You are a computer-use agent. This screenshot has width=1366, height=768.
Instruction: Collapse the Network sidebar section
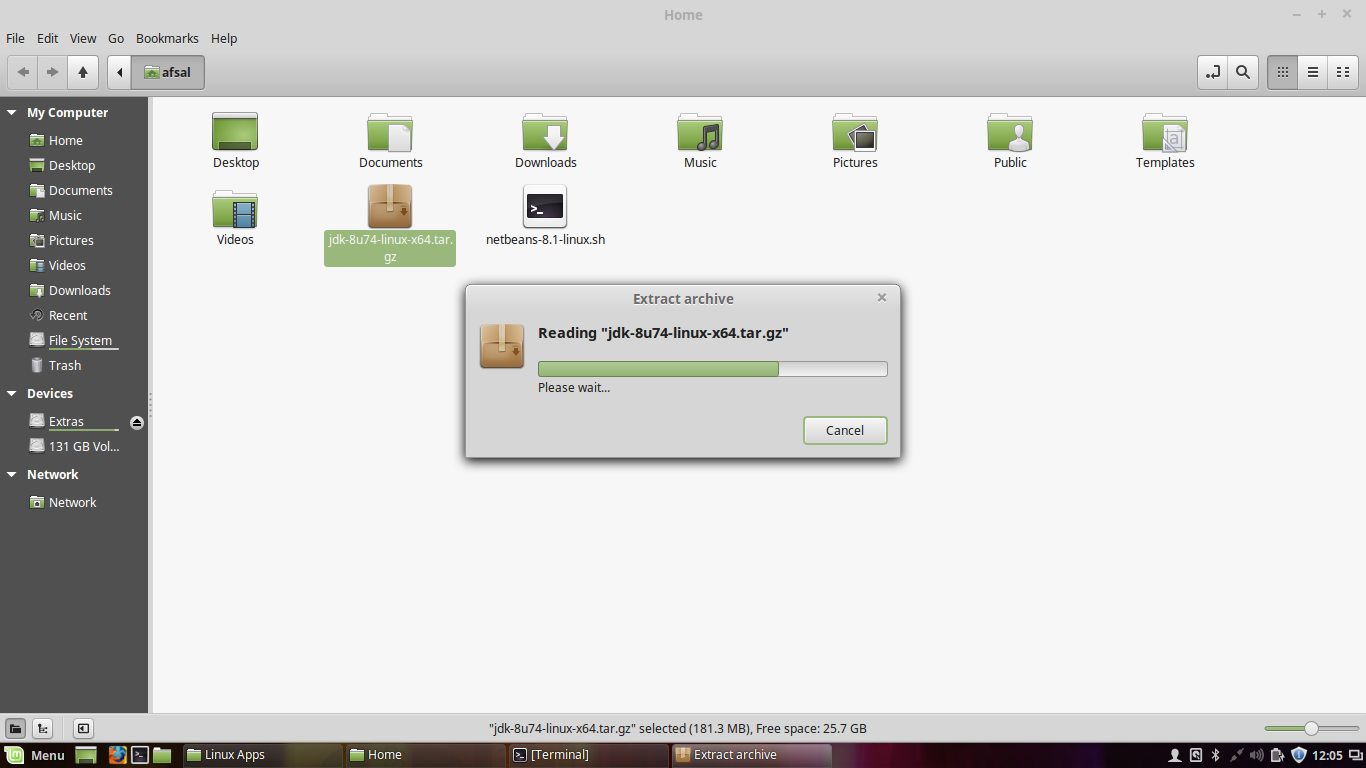click(x=12, y=475)
